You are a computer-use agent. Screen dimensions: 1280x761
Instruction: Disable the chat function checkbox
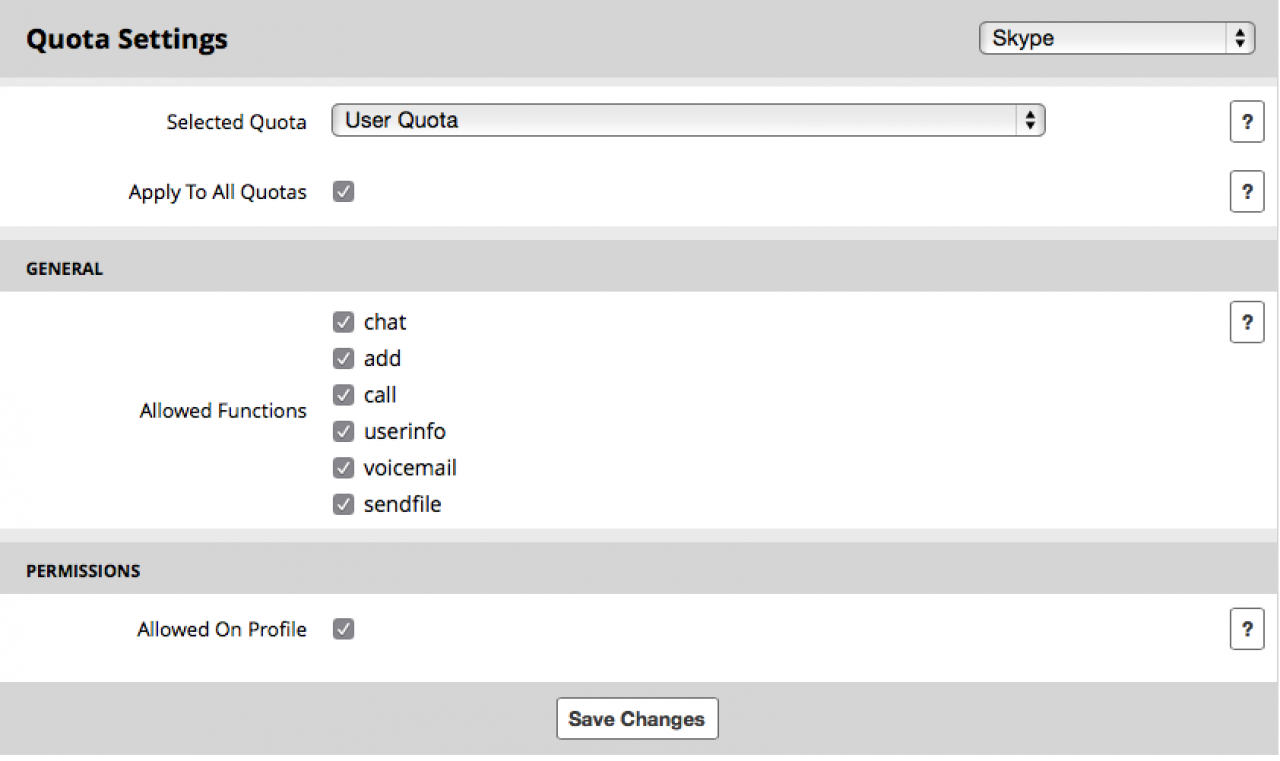tap(344, 322)
